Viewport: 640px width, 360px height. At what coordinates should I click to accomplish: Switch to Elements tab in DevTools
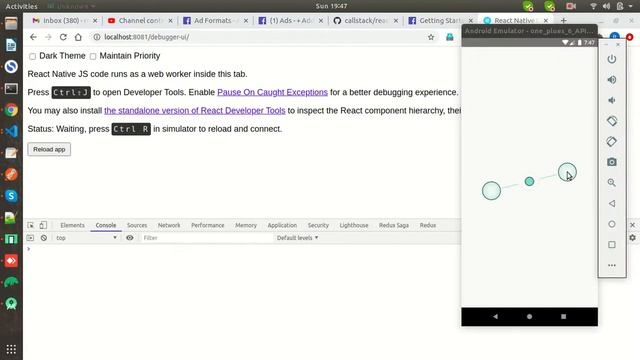point(72,225)
